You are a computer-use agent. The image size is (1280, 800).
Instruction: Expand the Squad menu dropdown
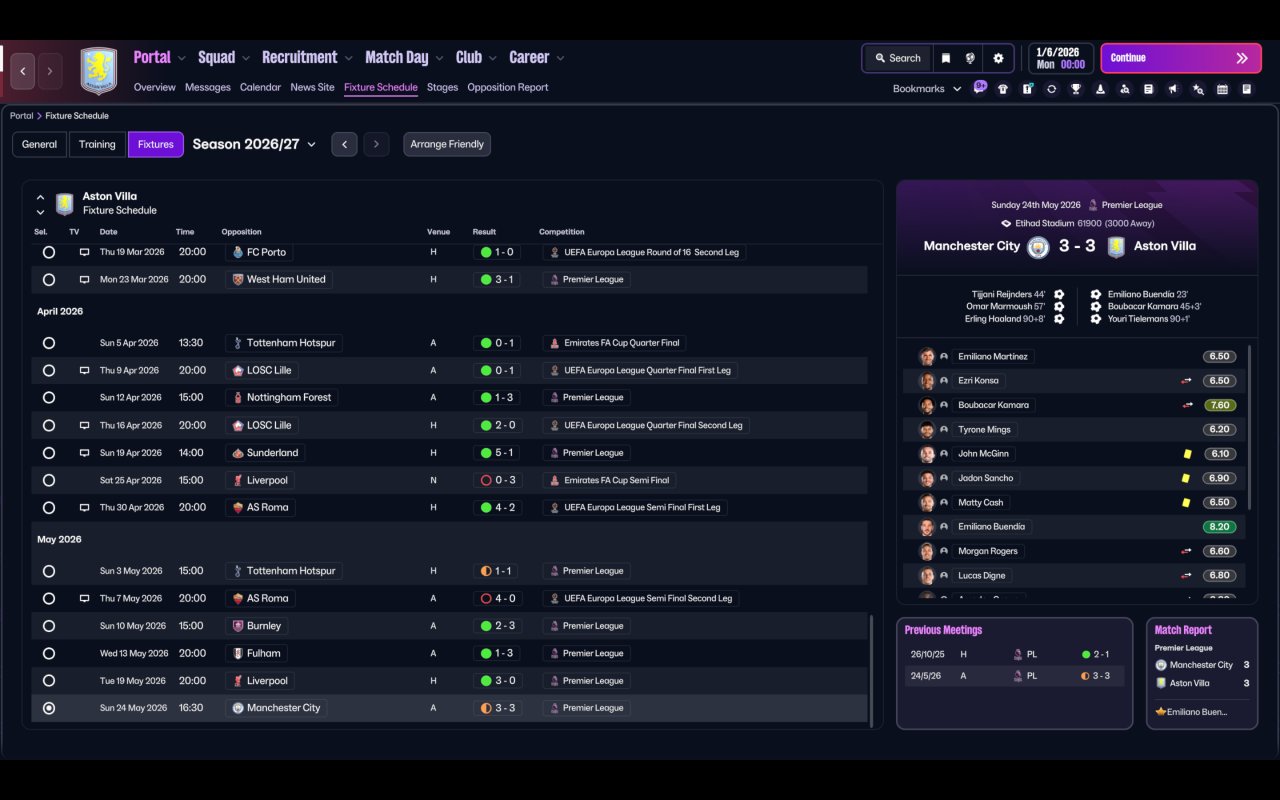(x=247, y=58)
